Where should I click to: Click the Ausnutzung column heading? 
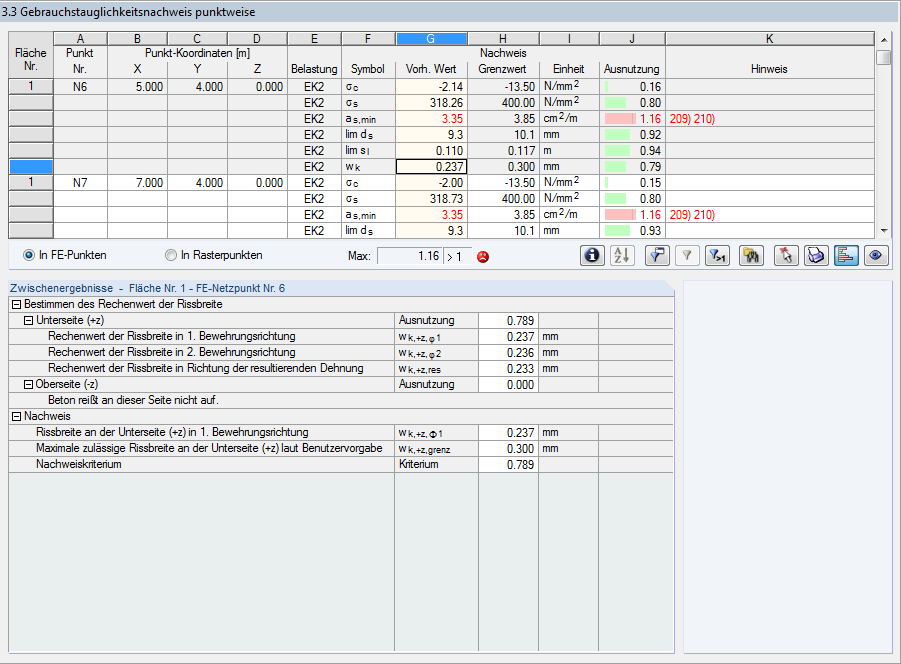click(632, 69)
